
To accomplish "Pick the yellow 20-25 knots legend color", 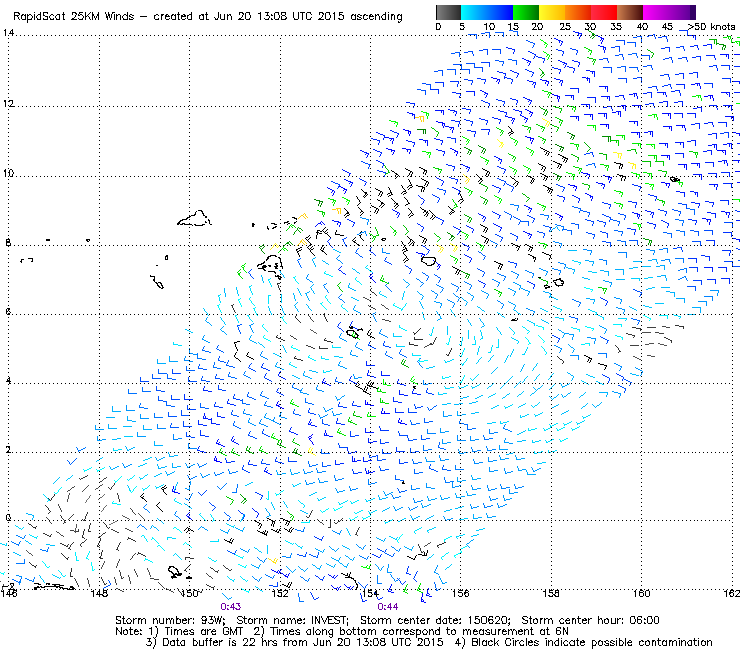I will pyautogui.click(x=552, y=12).
